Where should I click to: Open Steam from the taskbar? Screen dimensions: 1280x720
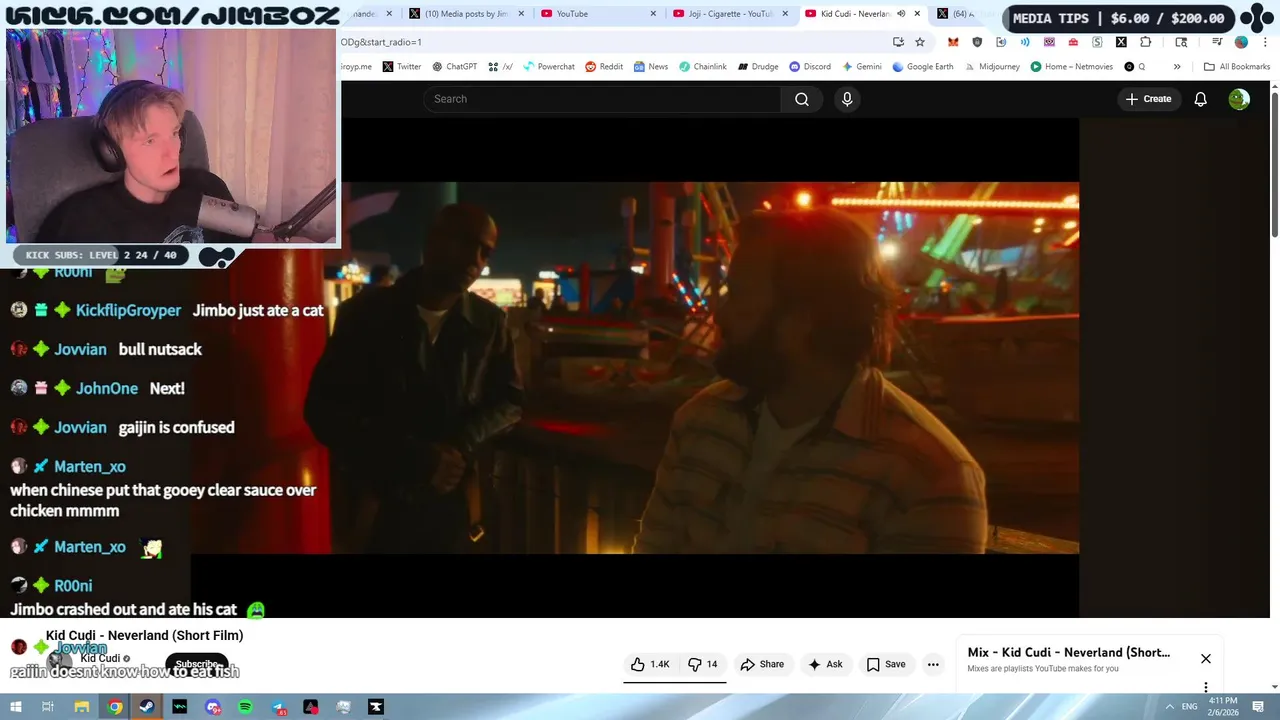point(147,707)
